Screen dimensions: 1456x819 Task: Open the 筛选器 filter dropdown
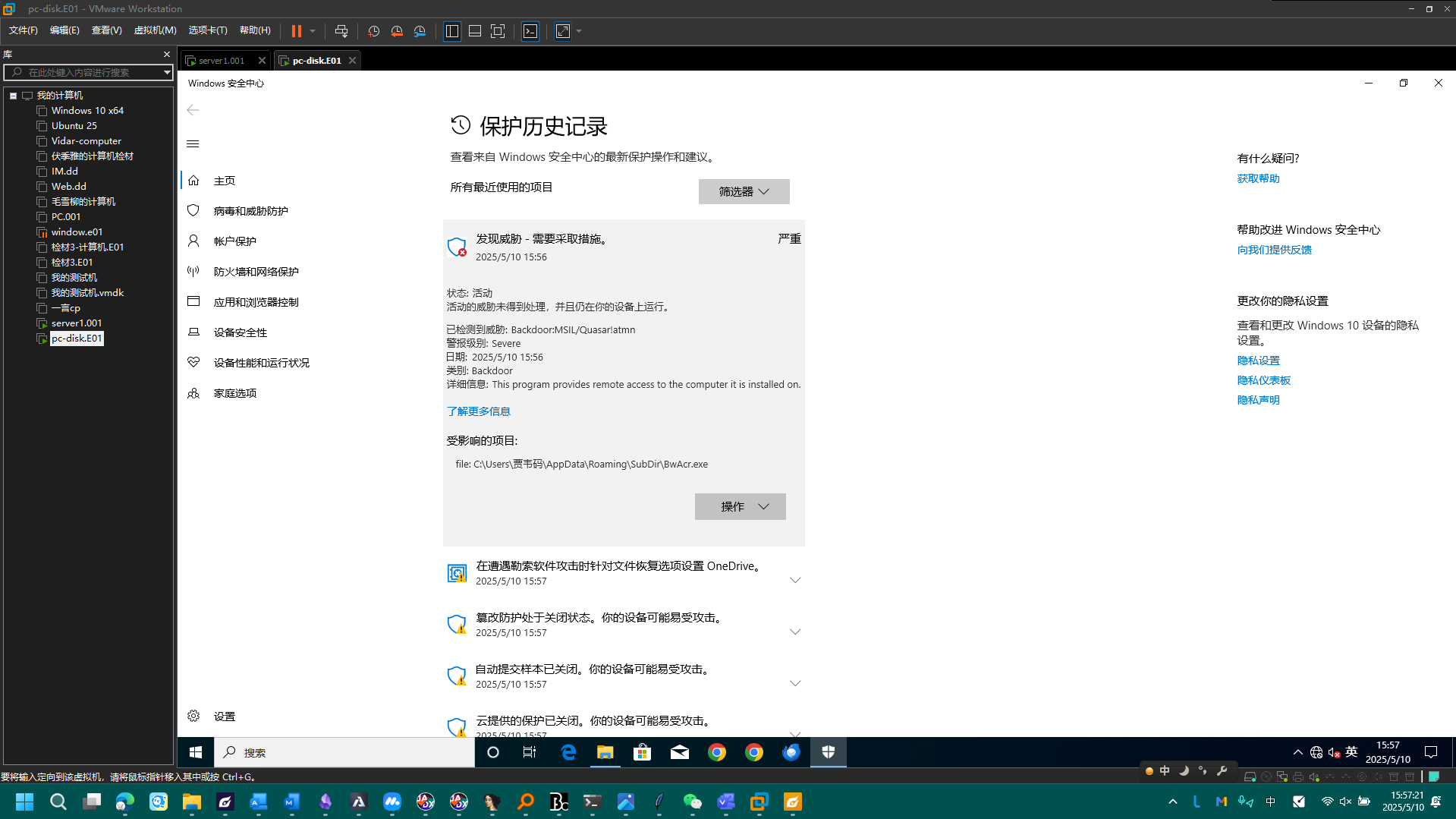point(744,191)
